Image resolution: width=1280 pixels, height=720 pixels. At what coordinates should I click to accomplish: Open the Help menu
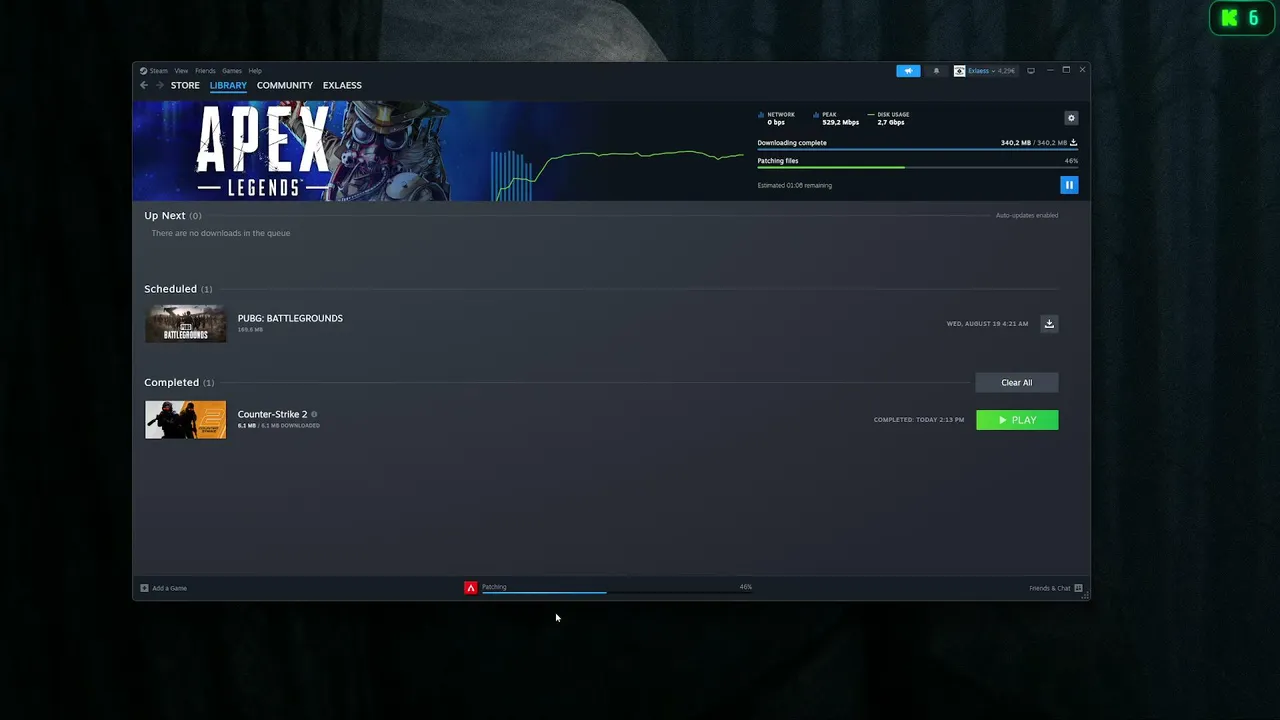pos(255,71)
